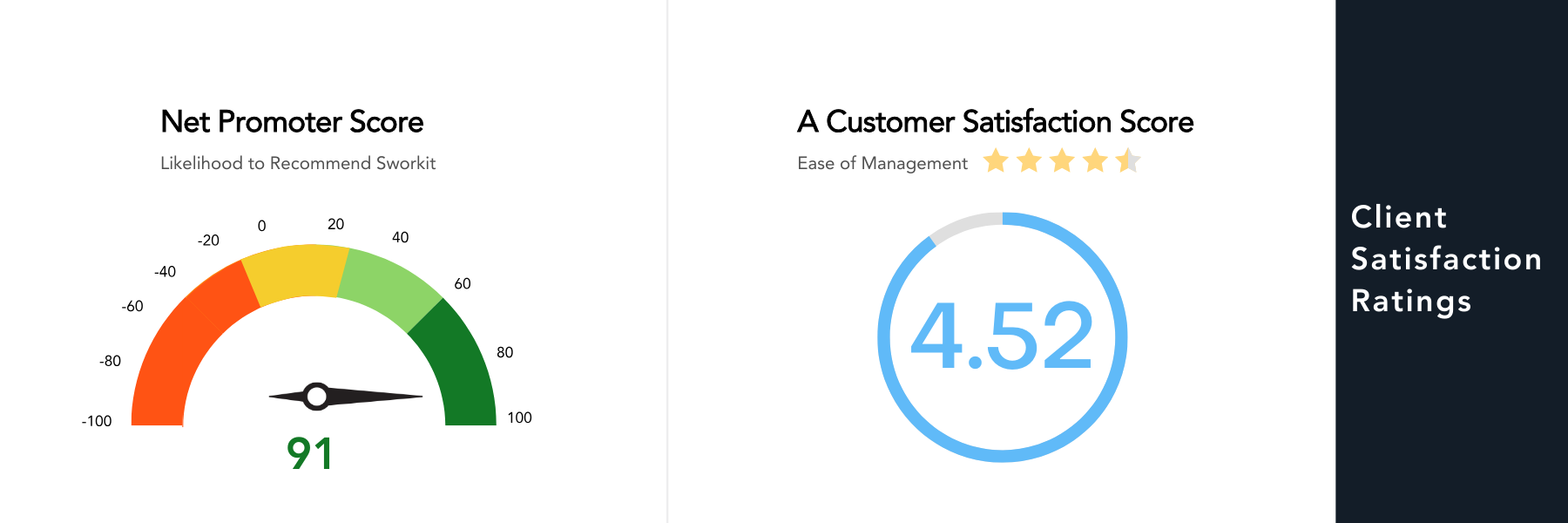Click the fourth gold star icon

[x=1095, y=160]
